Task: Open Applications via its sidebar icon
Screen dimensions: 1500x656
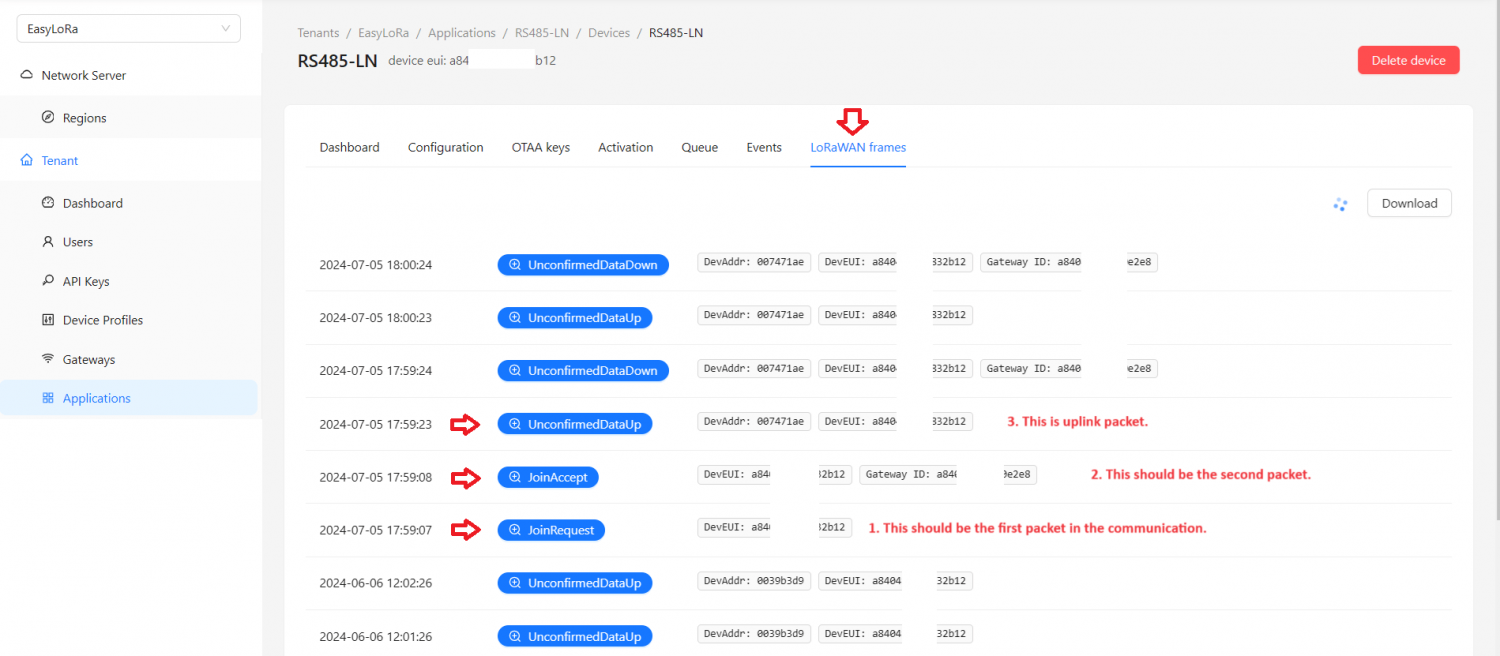Action: 47,397
